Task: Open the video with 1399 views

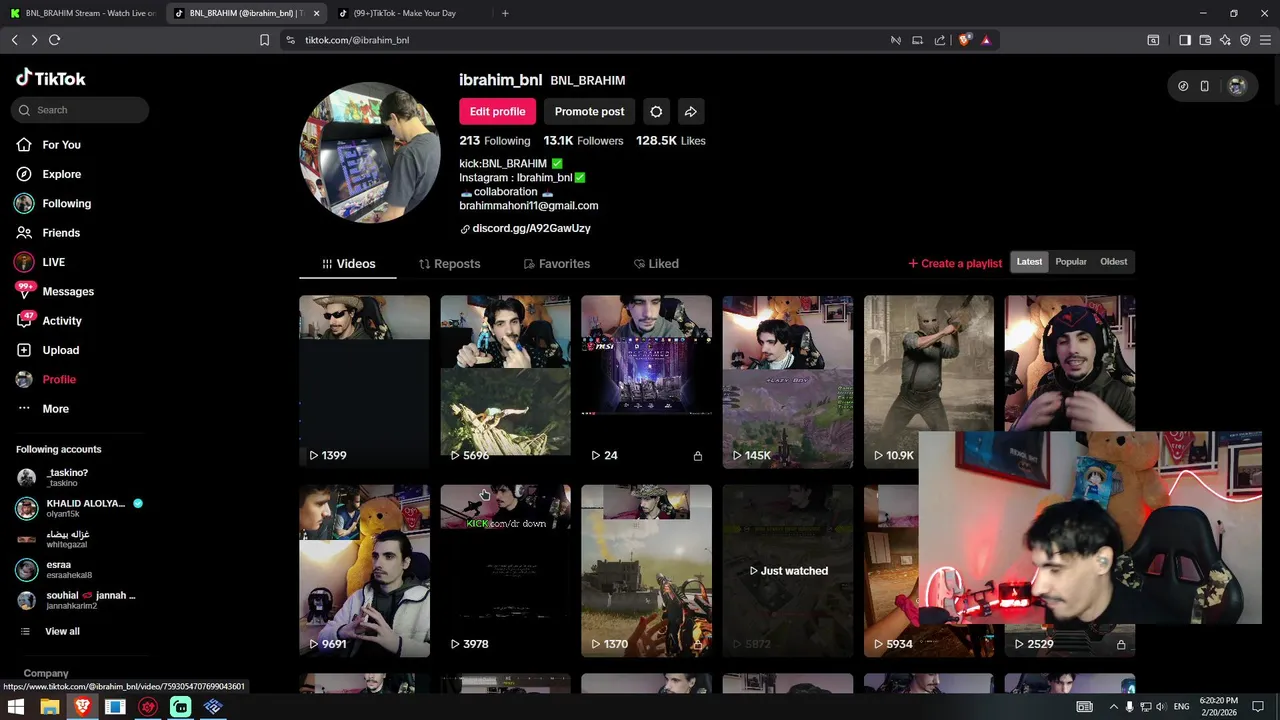Action: (364, 381)
